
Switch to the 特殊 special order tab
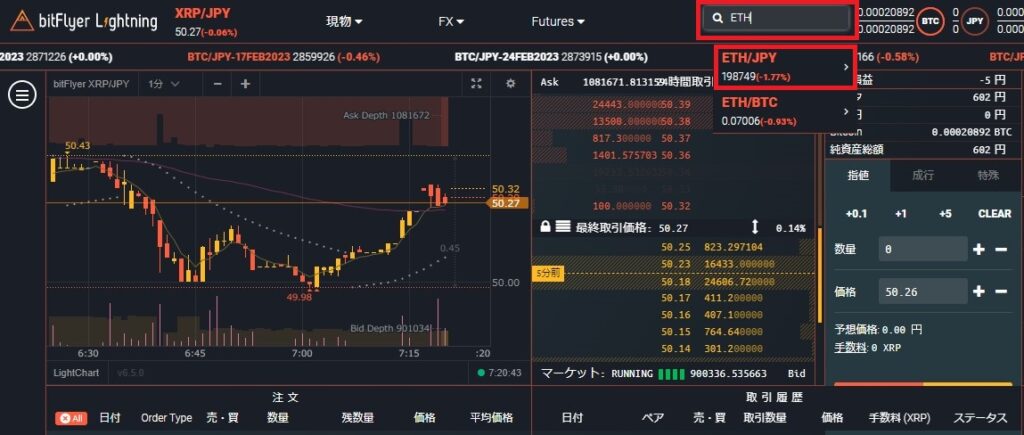(x=988, y=175)
